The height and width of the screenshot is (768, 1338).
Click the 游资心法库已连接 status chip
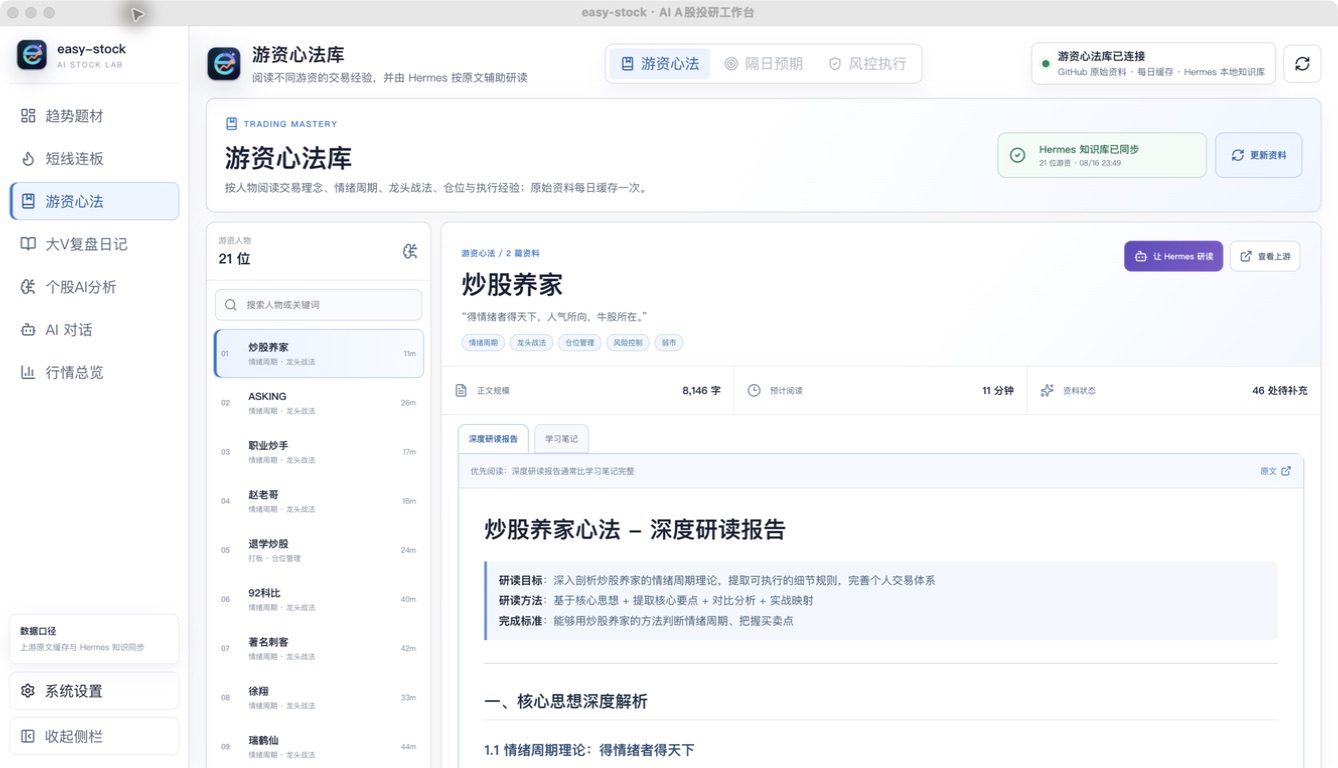pyautogui.click(x=1153, y=63)
